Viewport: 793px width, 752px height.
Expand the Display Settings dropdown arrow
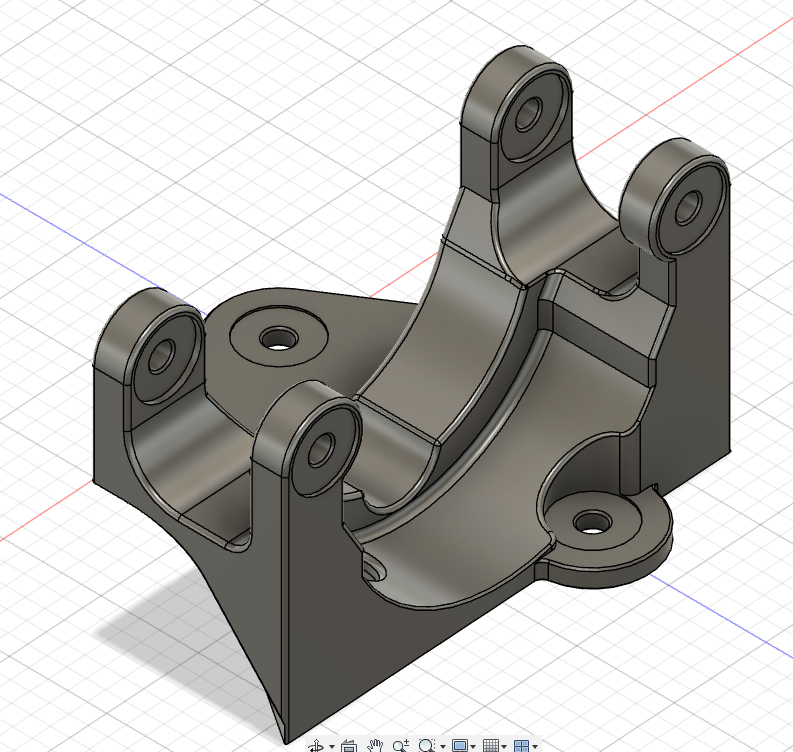[x=473, y=746]
